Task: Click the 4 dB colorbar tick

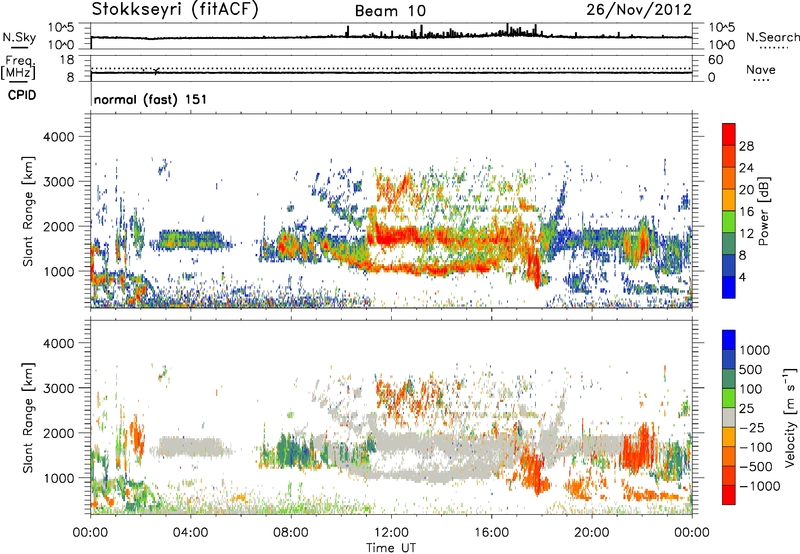Action: pyautogui.click(x=742, y=277)
